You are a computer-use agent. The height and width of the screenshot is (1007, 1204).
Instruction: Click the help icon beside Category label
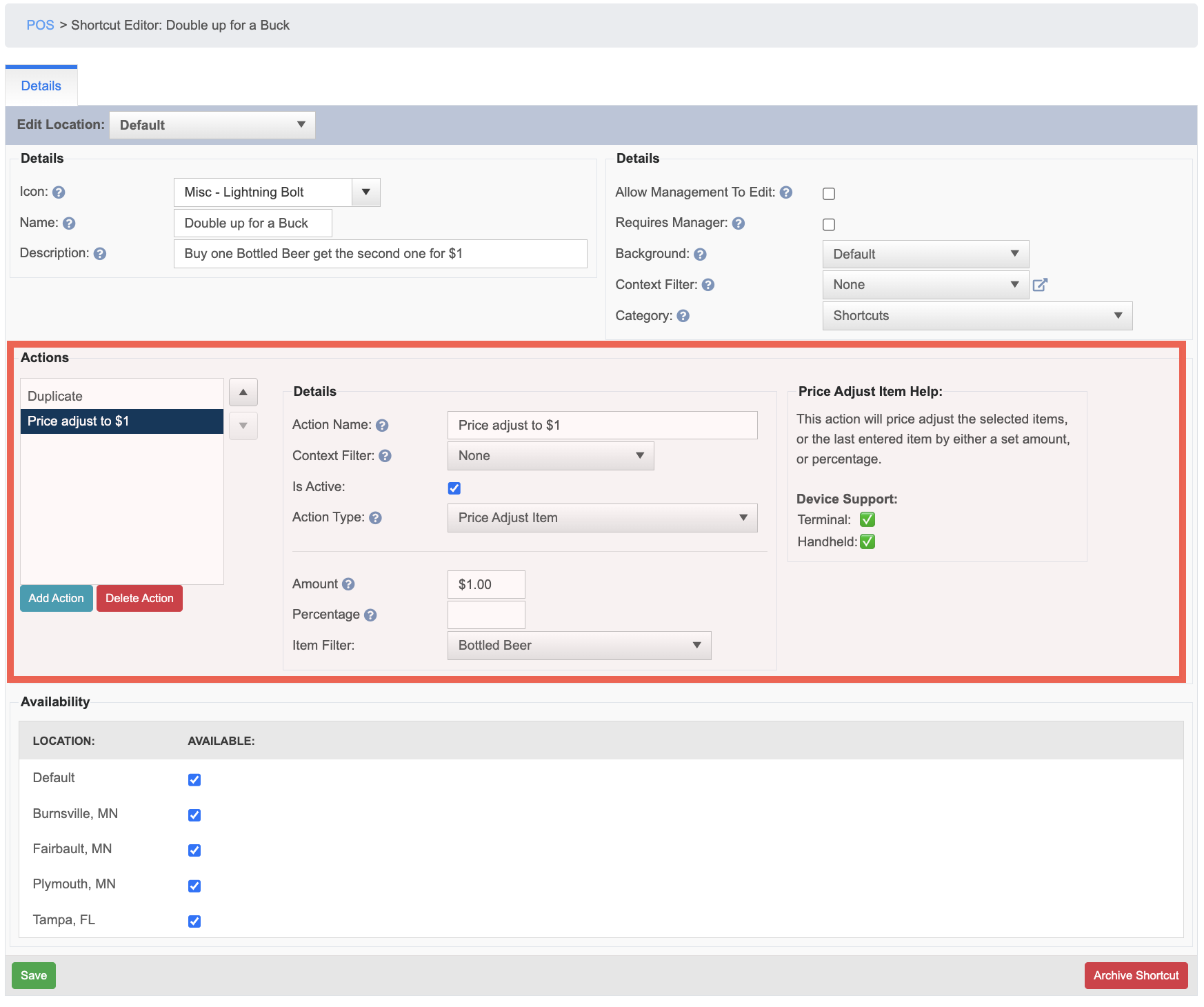pyautogui.click(x=683, y=316)
